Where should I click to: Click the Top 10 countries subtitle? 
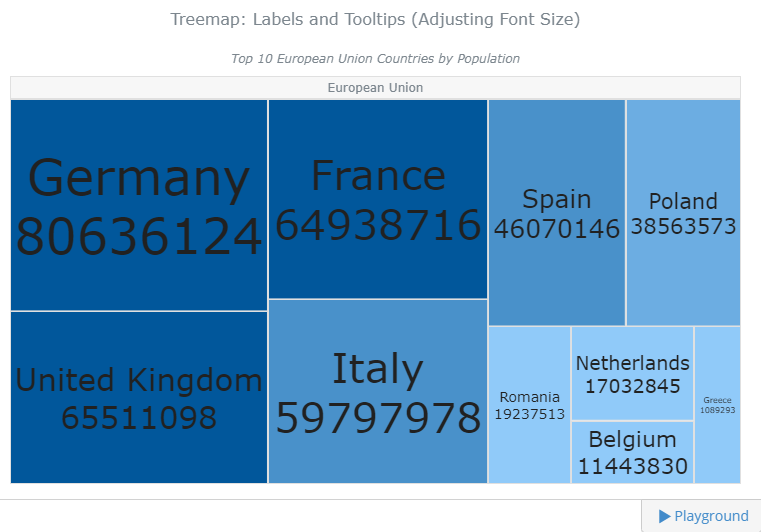375,59
